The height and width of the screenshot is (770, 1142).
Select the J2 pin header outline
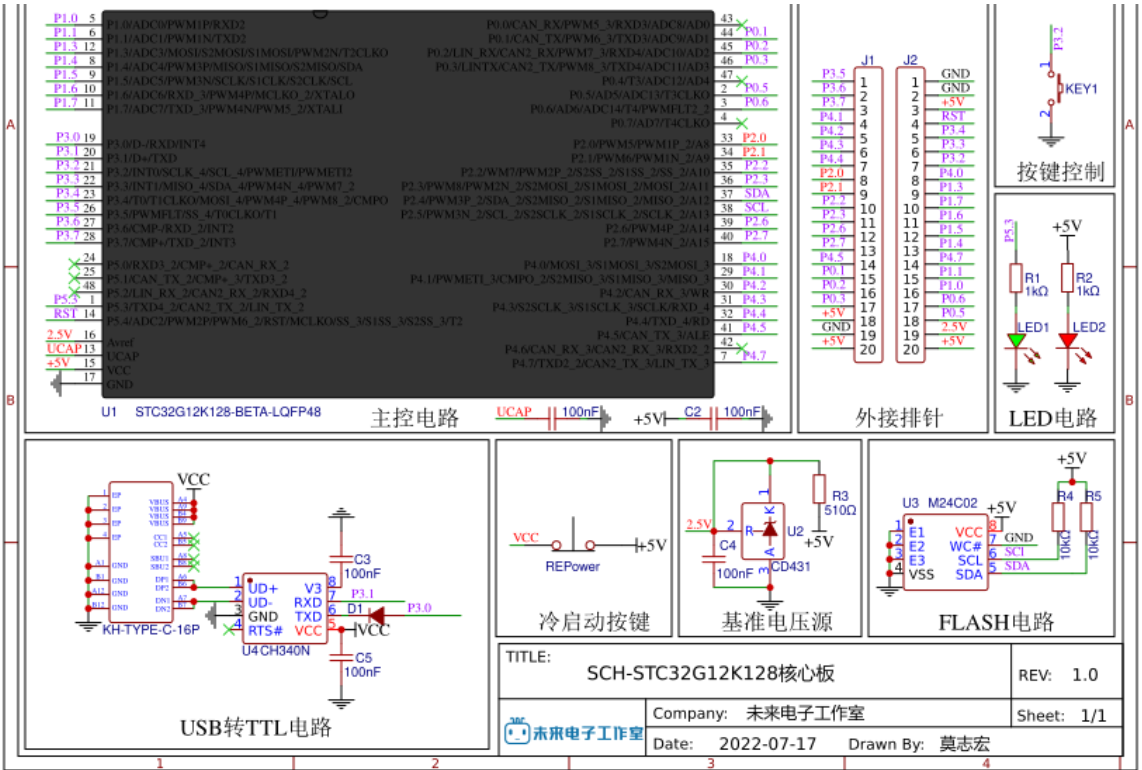[910, 215]
